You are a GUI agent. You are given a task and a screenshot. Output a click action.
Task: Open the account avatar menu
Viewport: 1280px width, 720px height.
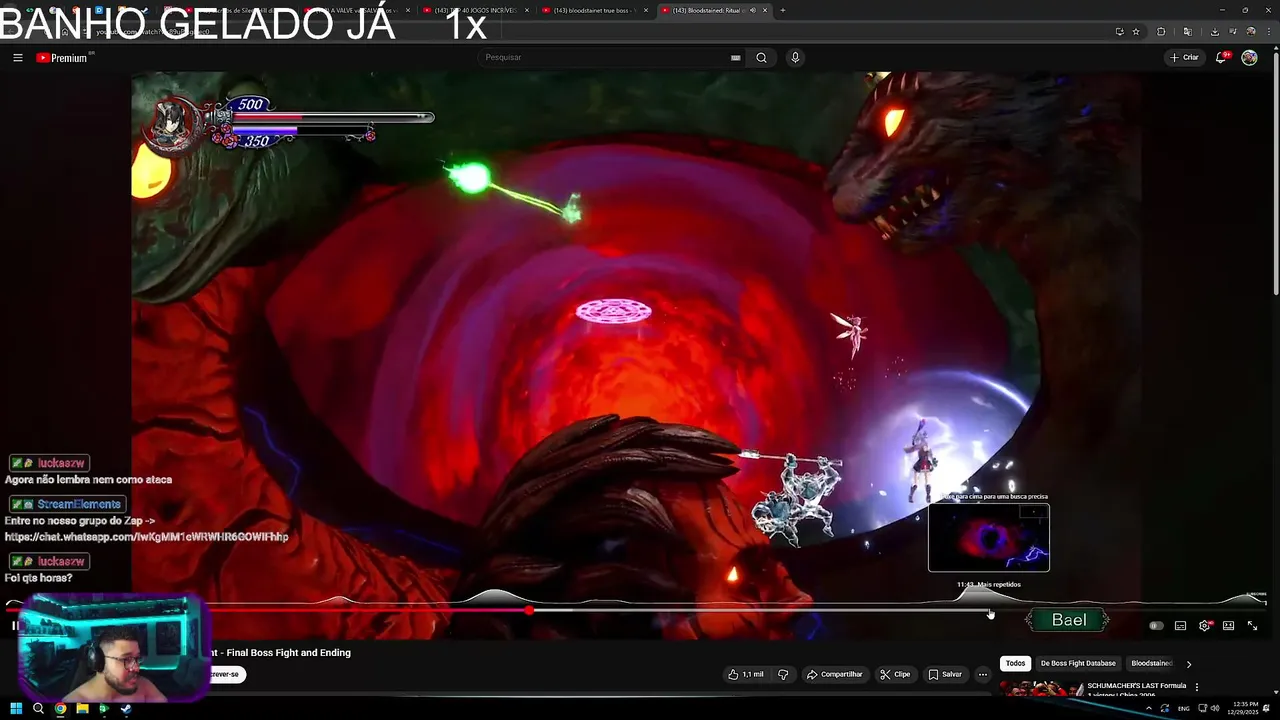(x=1249, y=57)
